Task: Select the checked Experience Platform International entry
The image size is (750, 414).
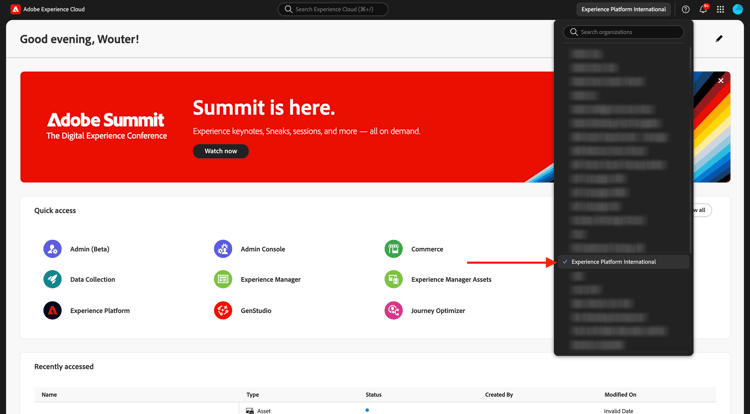Action: tap(624, 262)
